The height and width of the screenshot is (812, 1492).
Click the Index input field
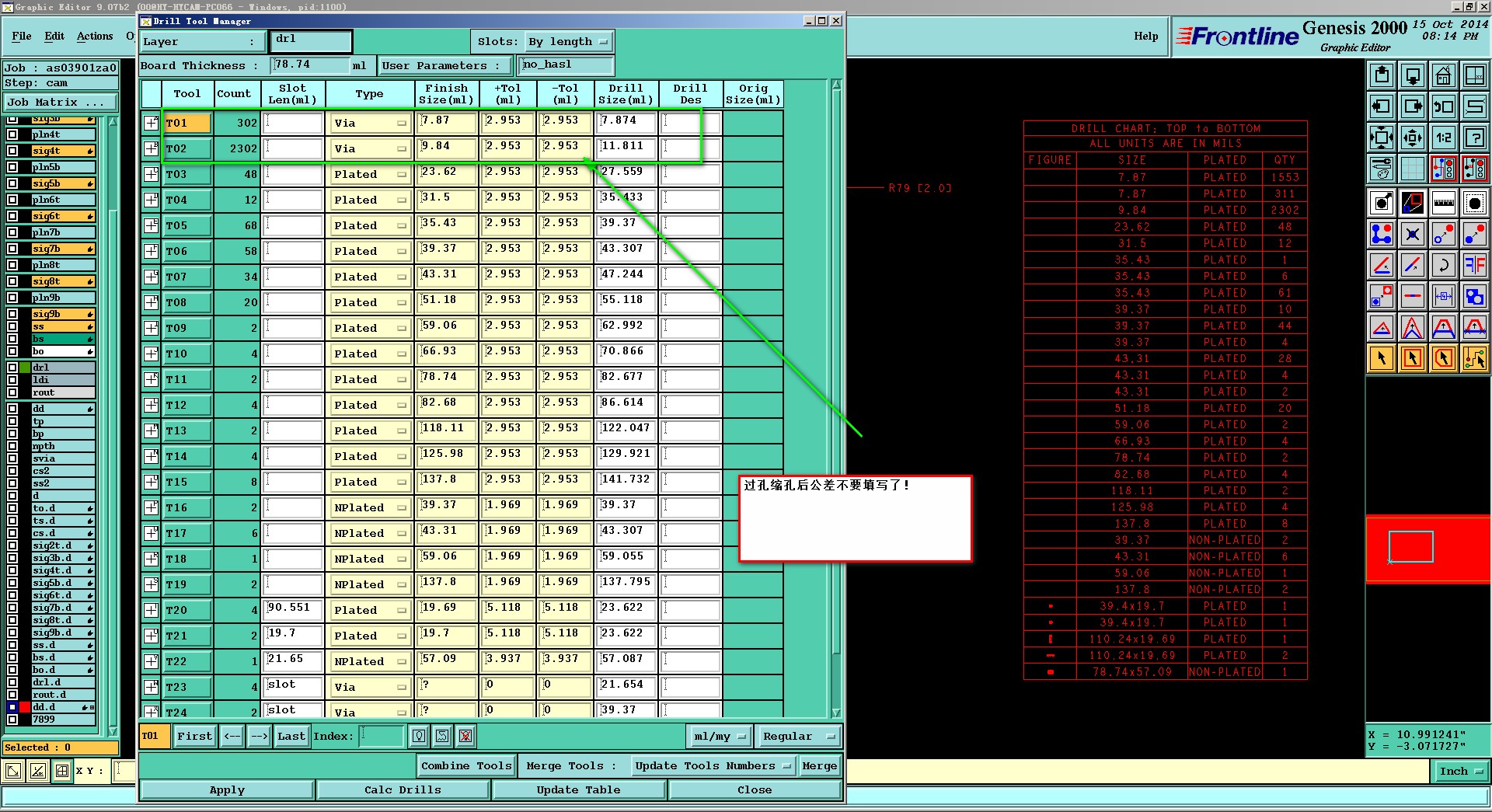382,736
